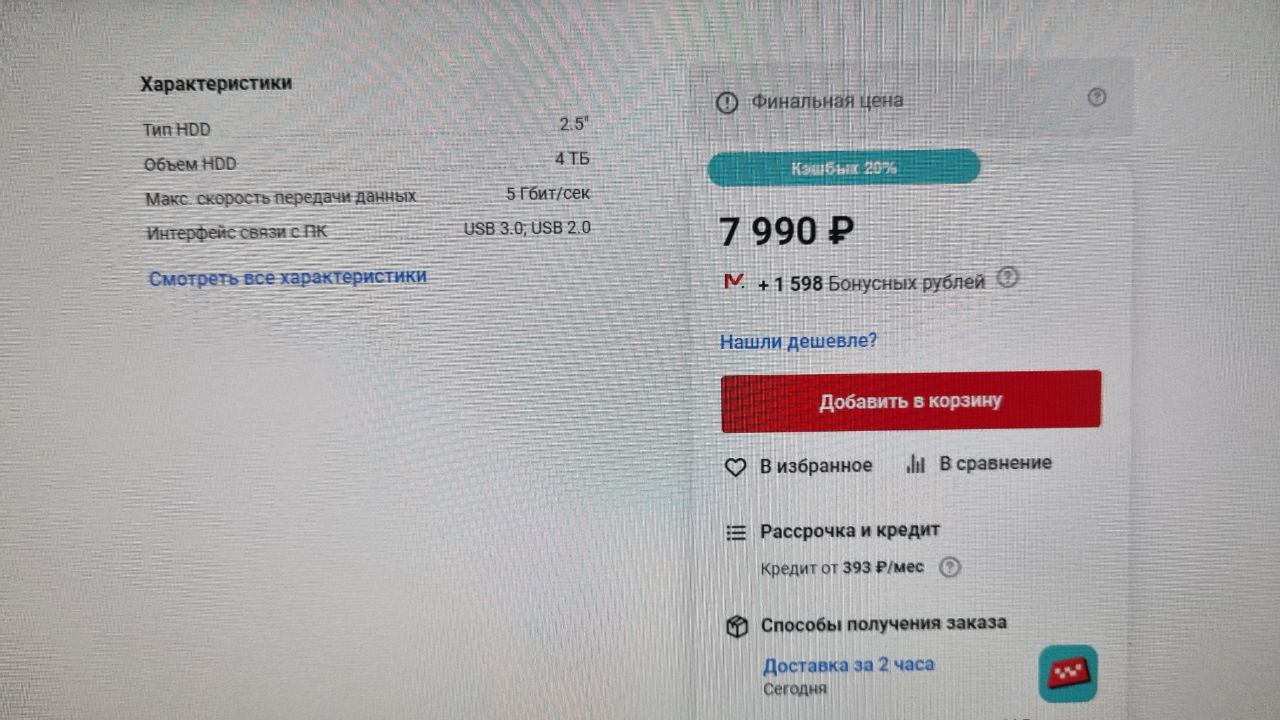Click the list icon beside Рассрочка и кредит
The height and width of the screenshot is (720, 1280).
click(736, 533)
